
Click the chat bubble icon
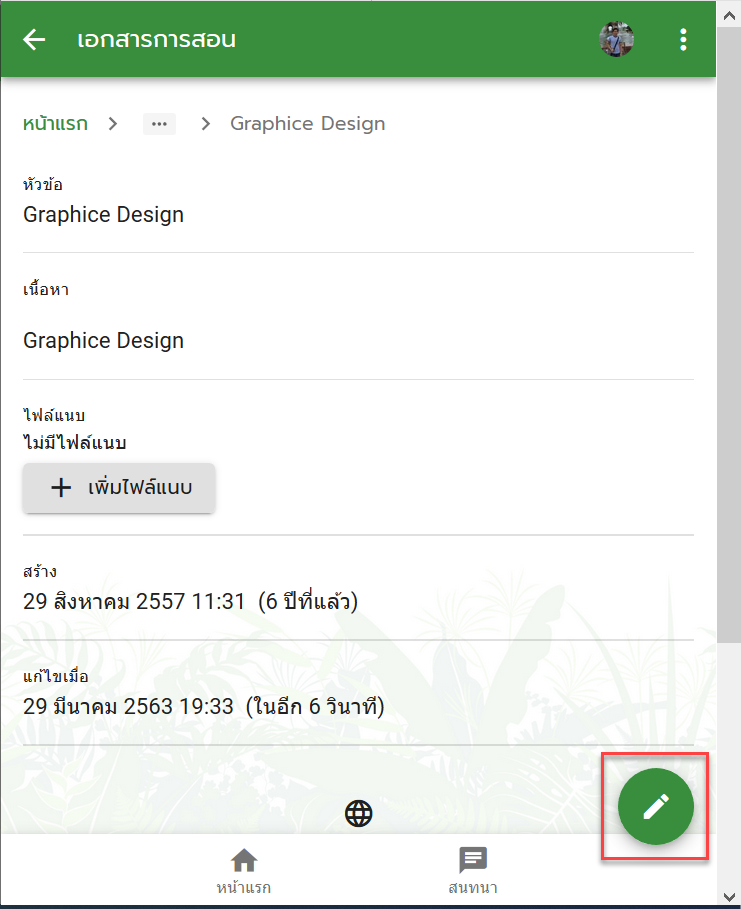[x=473, y=860]
